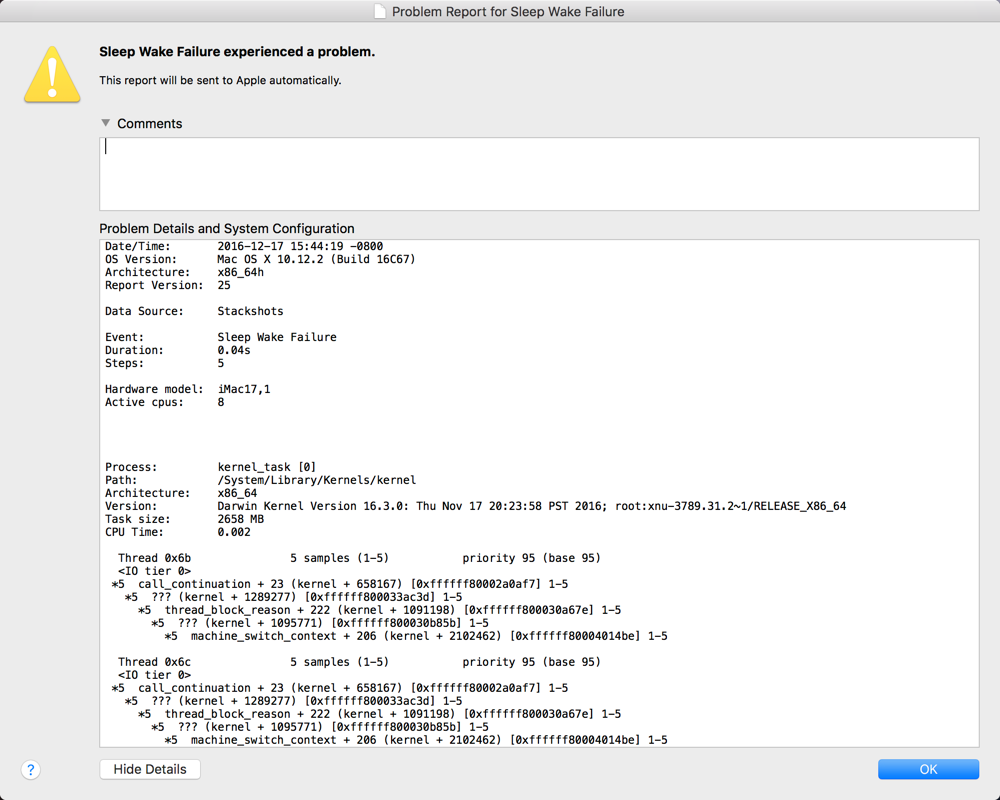Screen dimensions: 1000x800
Task: Click OK to send the report
Action: 928,769
